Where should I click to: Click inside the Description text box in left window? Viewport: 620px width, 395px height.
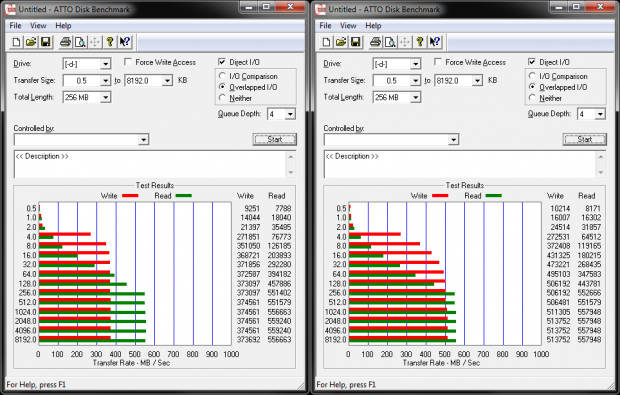tap(150, 164)
